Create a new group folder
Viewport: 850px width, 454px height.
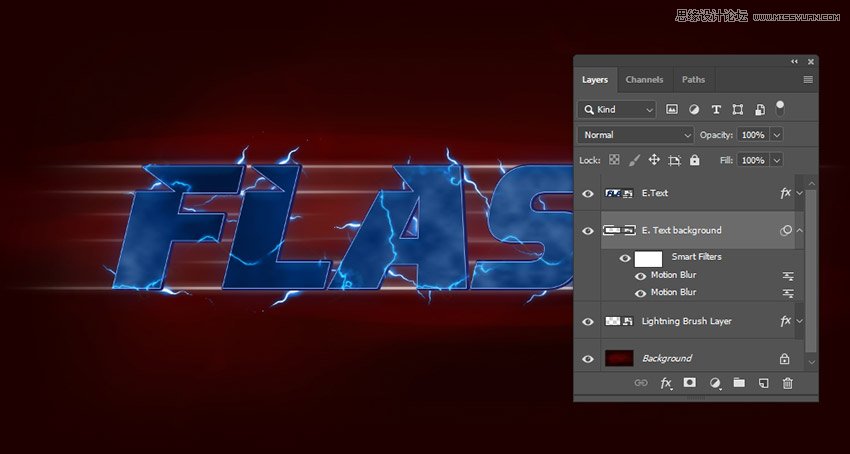point(739,383)
